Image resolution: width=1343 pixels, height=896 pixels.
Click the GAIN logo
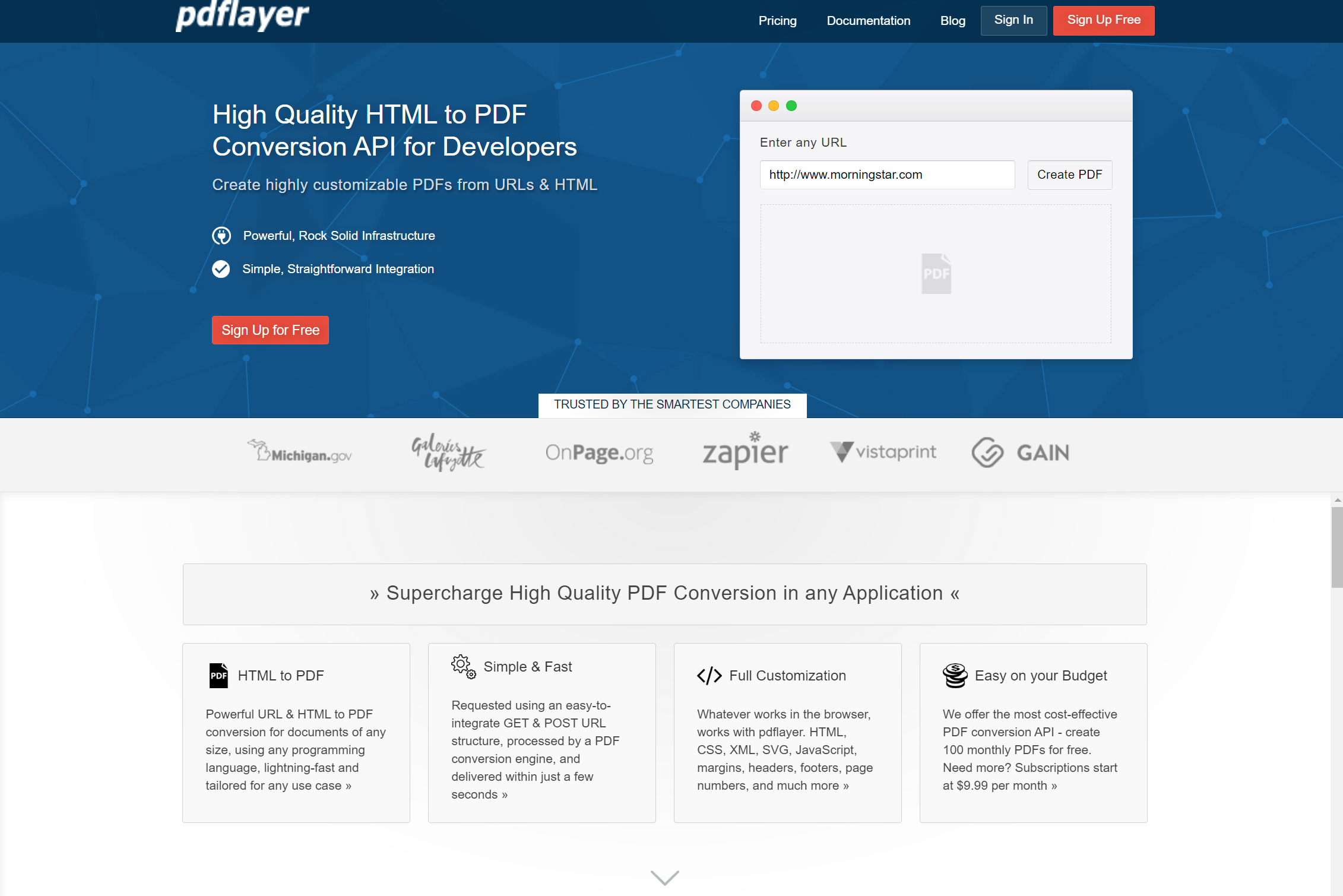[1021, 452]
